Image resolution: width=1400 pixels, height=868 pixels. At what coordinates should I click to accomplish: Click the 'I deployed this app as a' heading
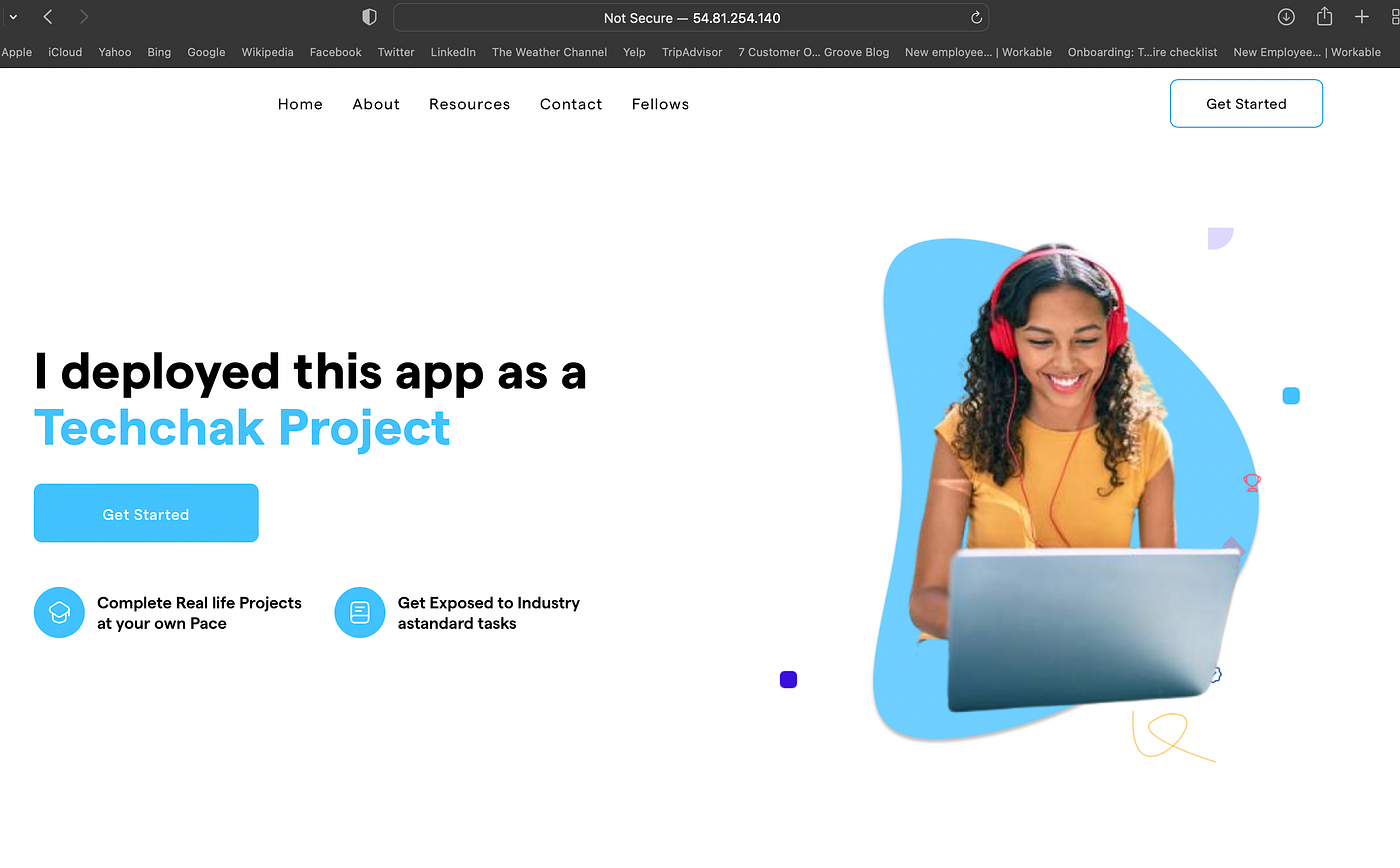[x=310, y=372]
